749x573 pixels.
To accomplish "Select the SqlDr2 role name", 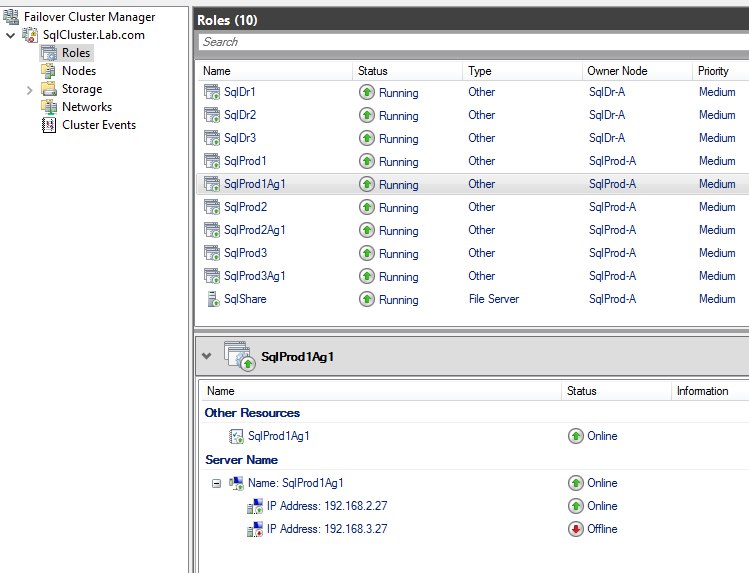I will click(240, 115).
